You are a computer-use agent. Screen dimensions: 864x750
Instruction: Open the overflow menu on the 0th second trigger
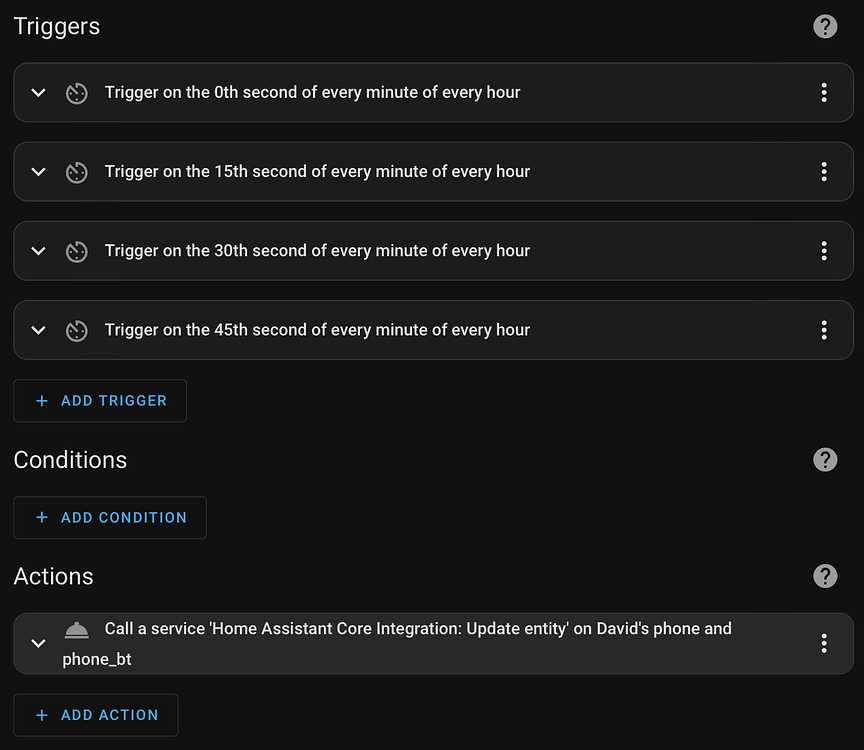coord(824,92)
